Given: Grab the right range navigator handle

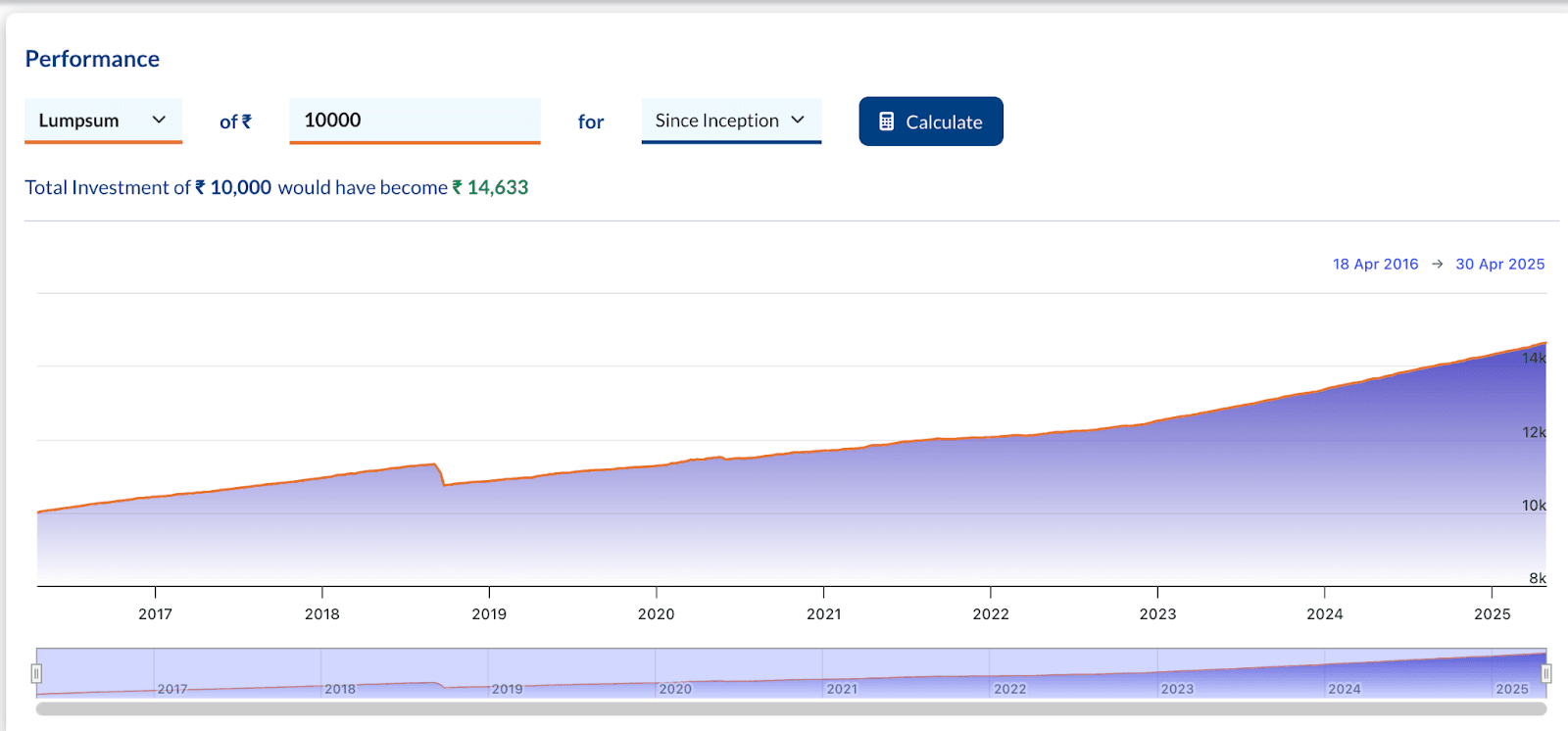Looking at the screenshot, I should click(1546, 673).
